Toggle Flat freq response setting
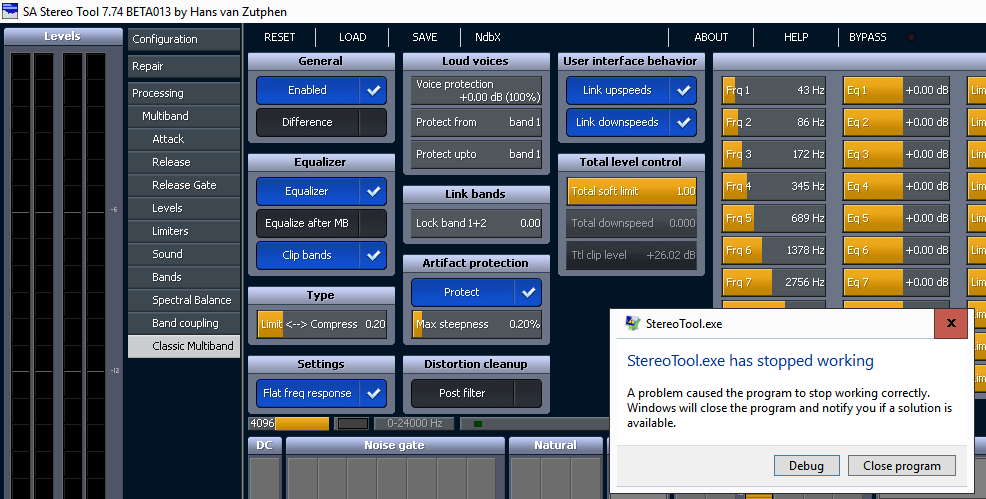This screenshot has height=499, width=986. (x=321, y=393)
